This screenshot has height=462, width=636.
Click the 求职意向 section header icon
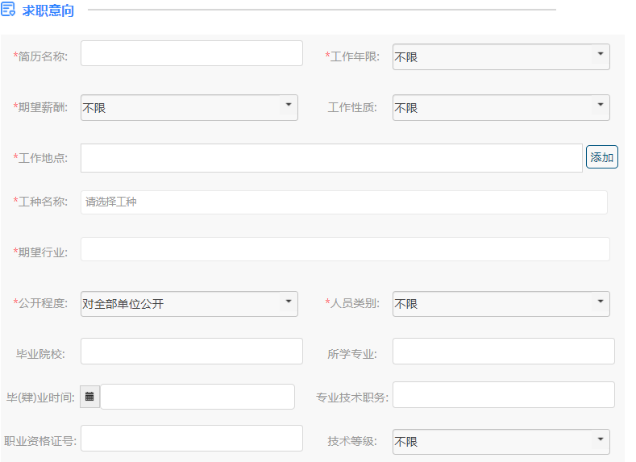point(8,9)
